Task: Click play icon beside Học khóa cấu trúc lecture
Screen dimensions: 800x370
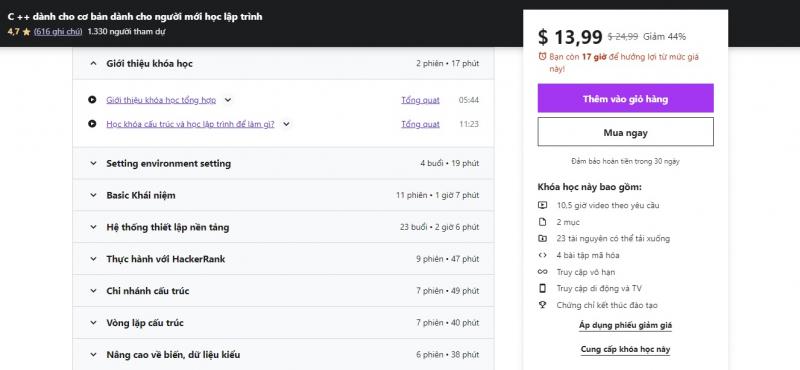Action: coord(92,124)
